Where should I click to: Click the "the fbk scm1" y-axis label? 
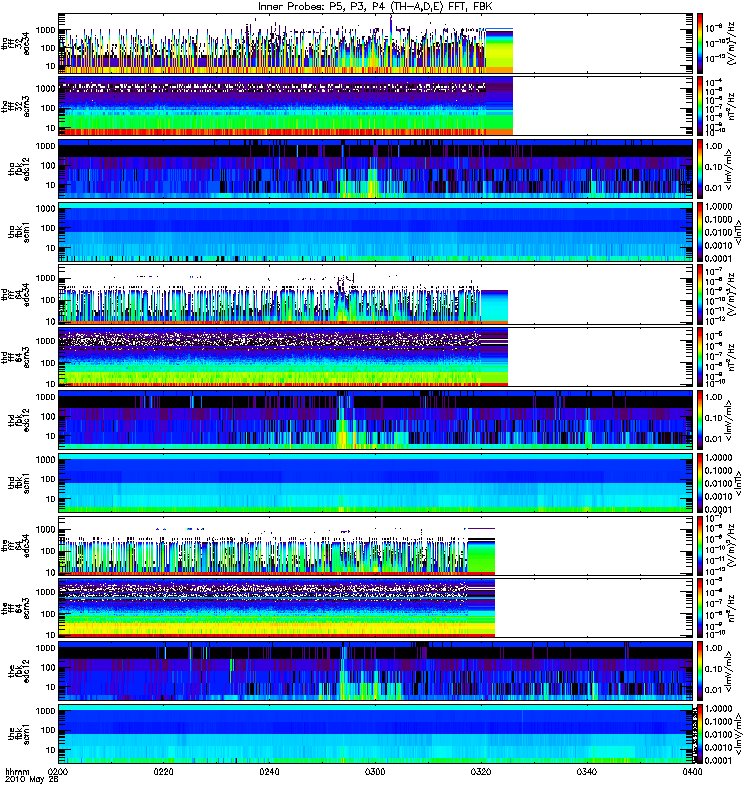[19, 734]
